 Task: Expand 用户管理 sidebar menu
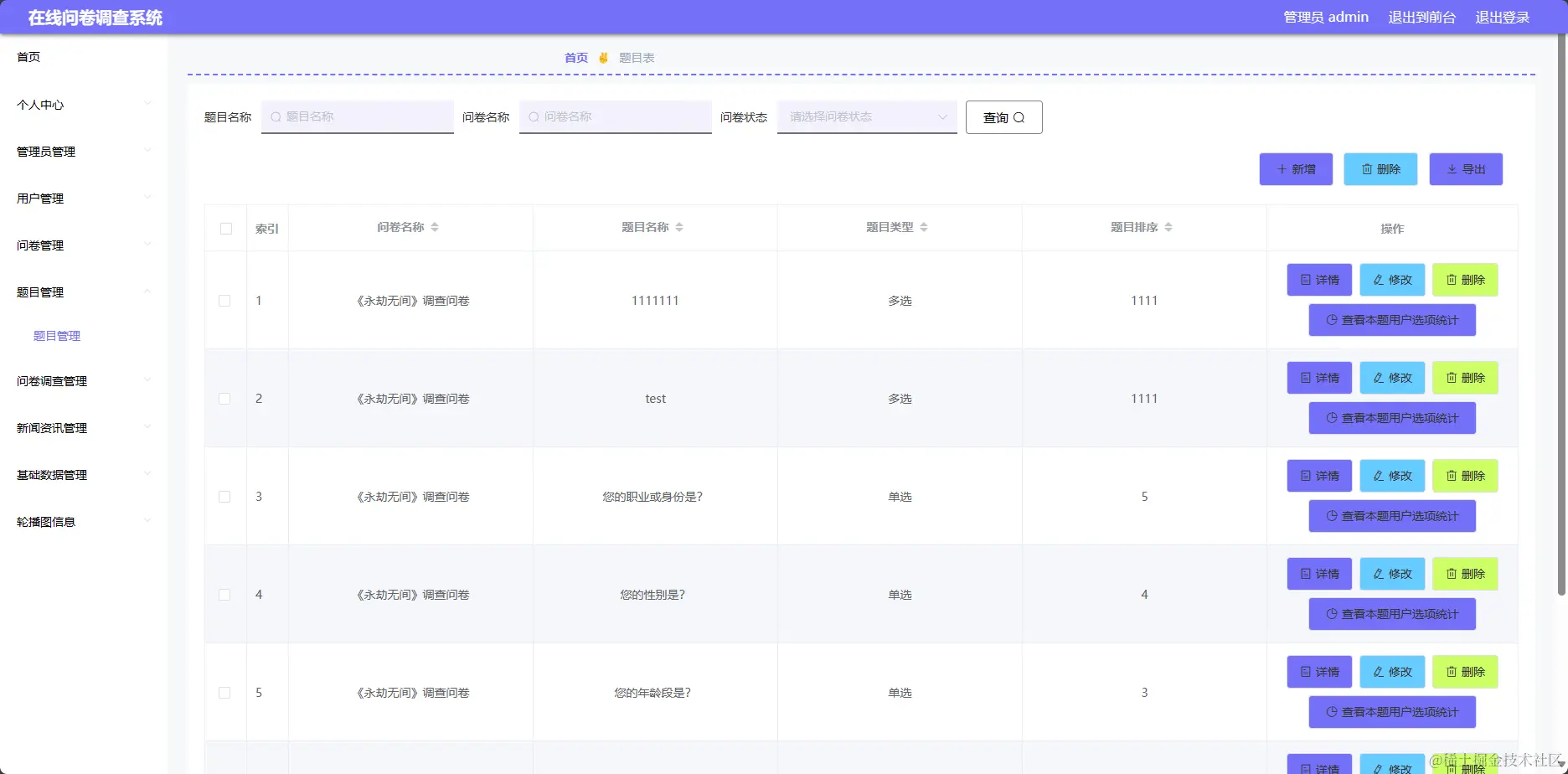[x=84, y=199]
